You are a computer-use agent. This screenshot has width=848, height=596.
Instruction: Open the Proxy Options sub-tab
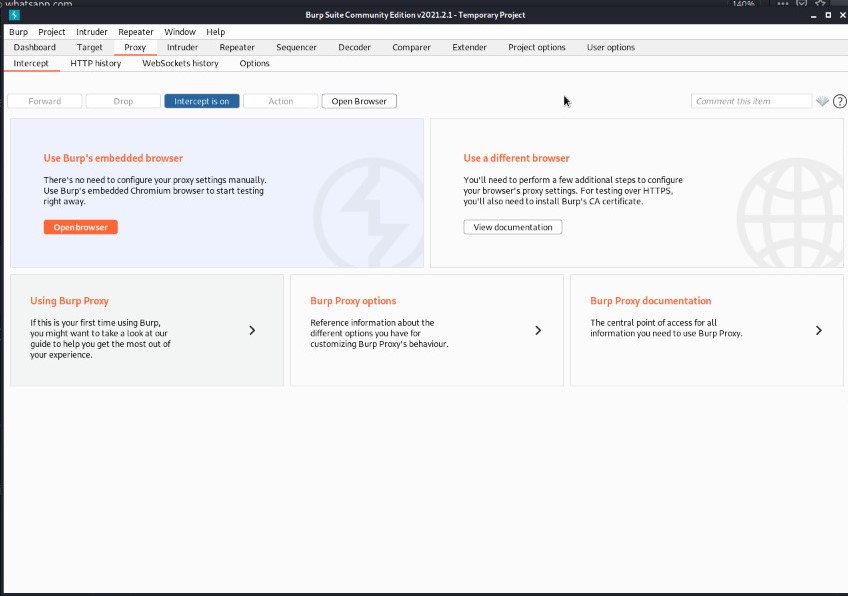pos(255,64)
